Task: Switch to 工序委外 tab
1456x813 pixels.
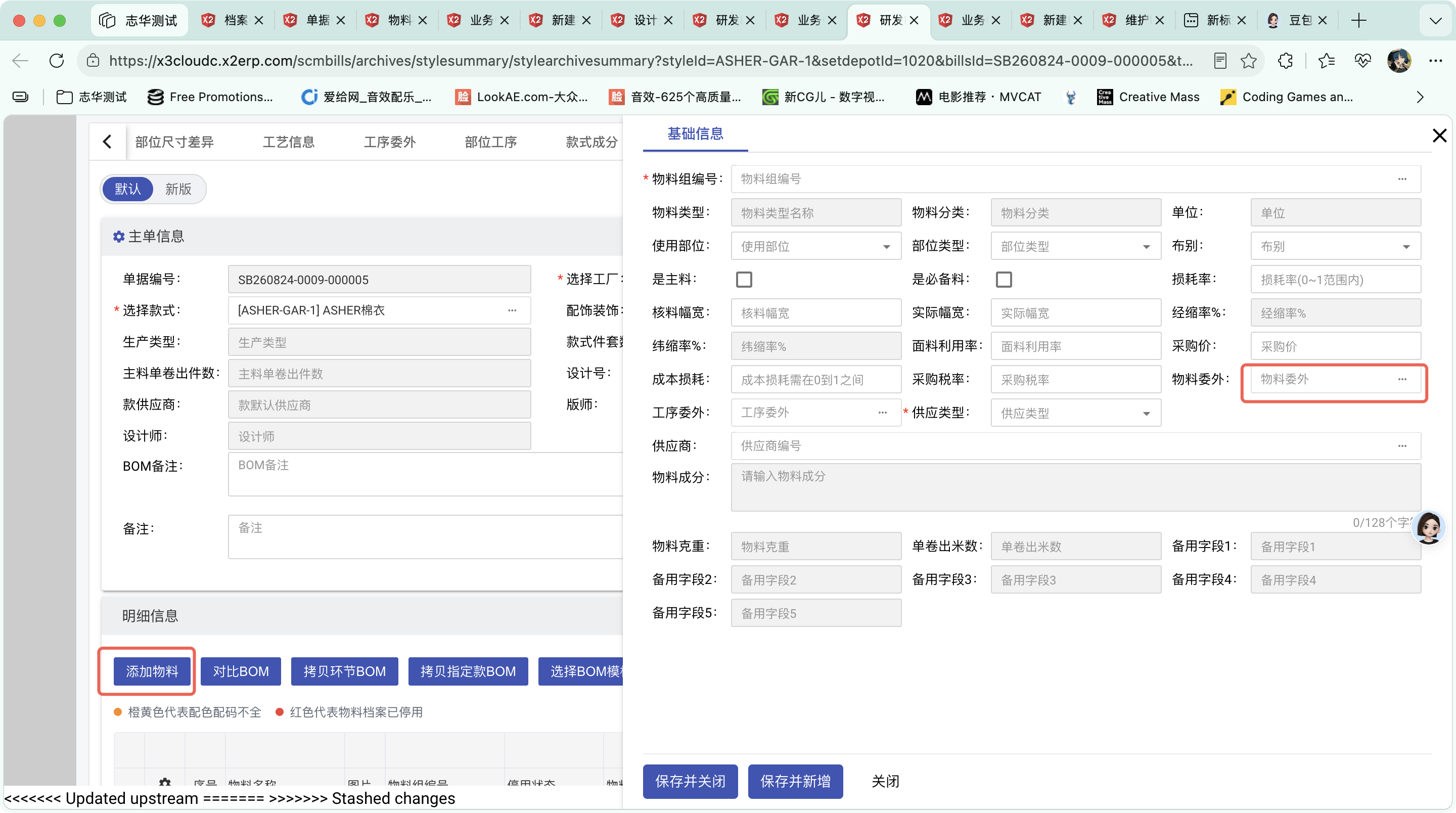Action: coord(389,142)
